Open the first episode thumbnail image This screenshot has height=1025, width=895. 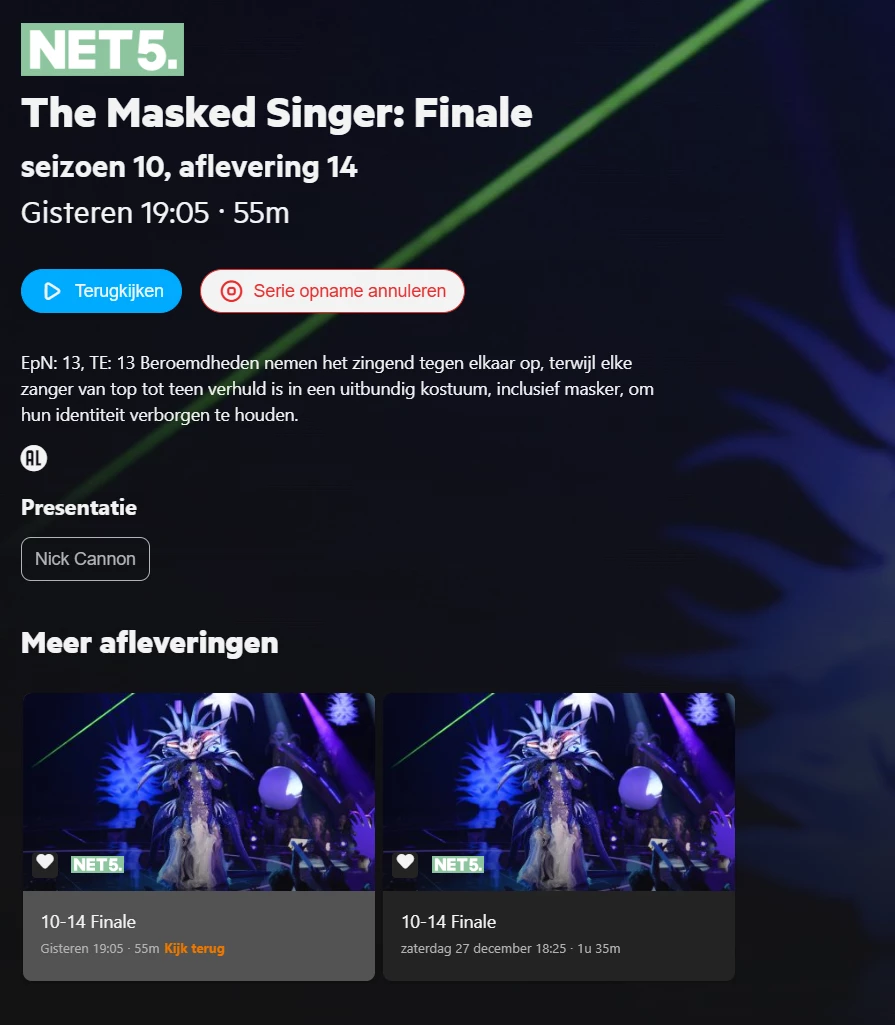click(199, 792)
